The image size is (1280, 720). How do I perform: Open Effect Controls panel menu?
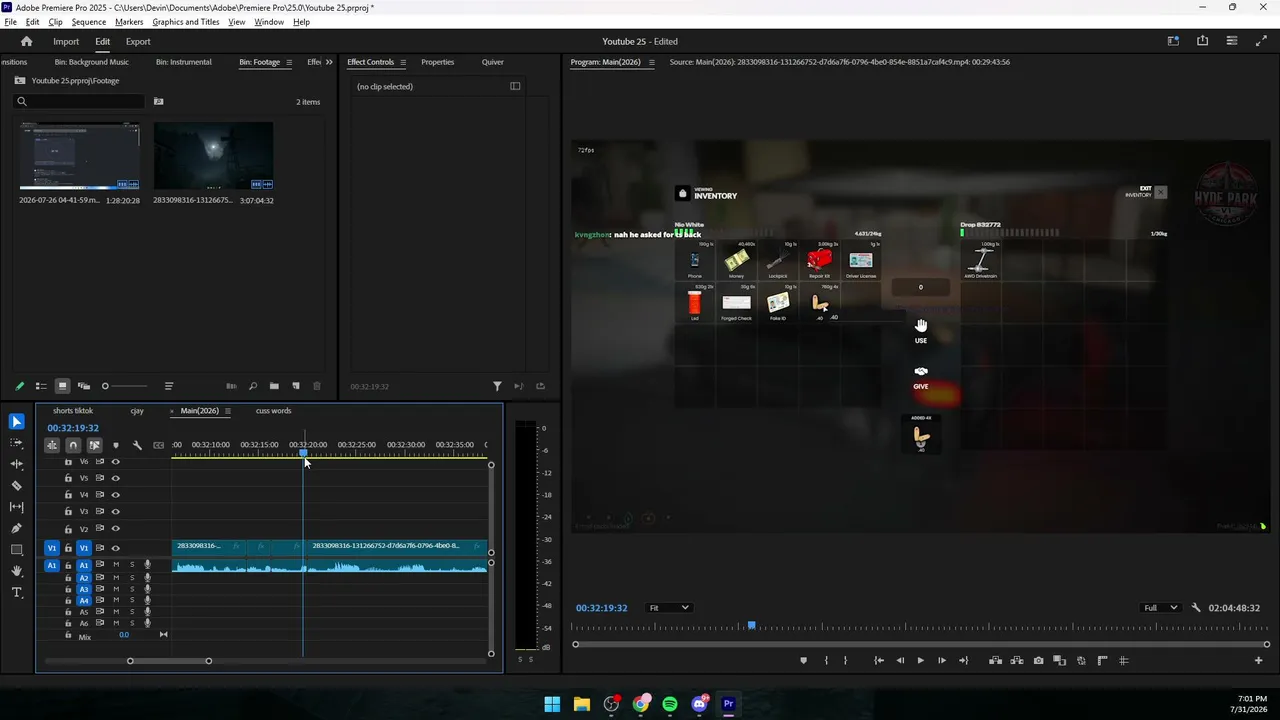pyautogui.click(x=403, y=62)
